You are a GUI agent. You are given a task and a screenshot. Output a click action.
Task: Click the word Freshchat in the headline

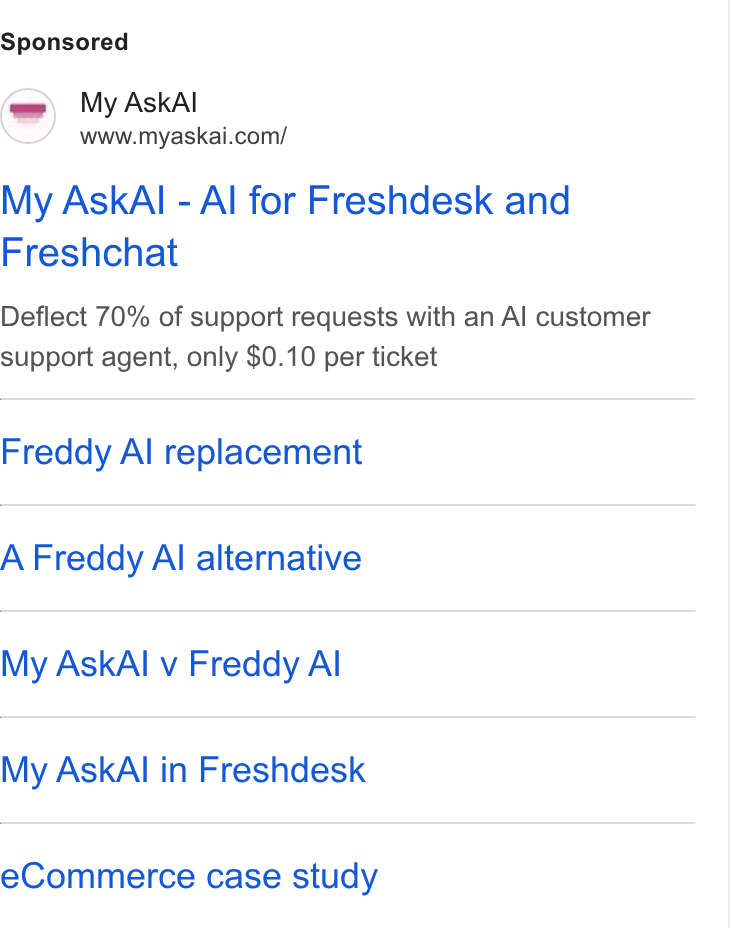coord(89,253)
